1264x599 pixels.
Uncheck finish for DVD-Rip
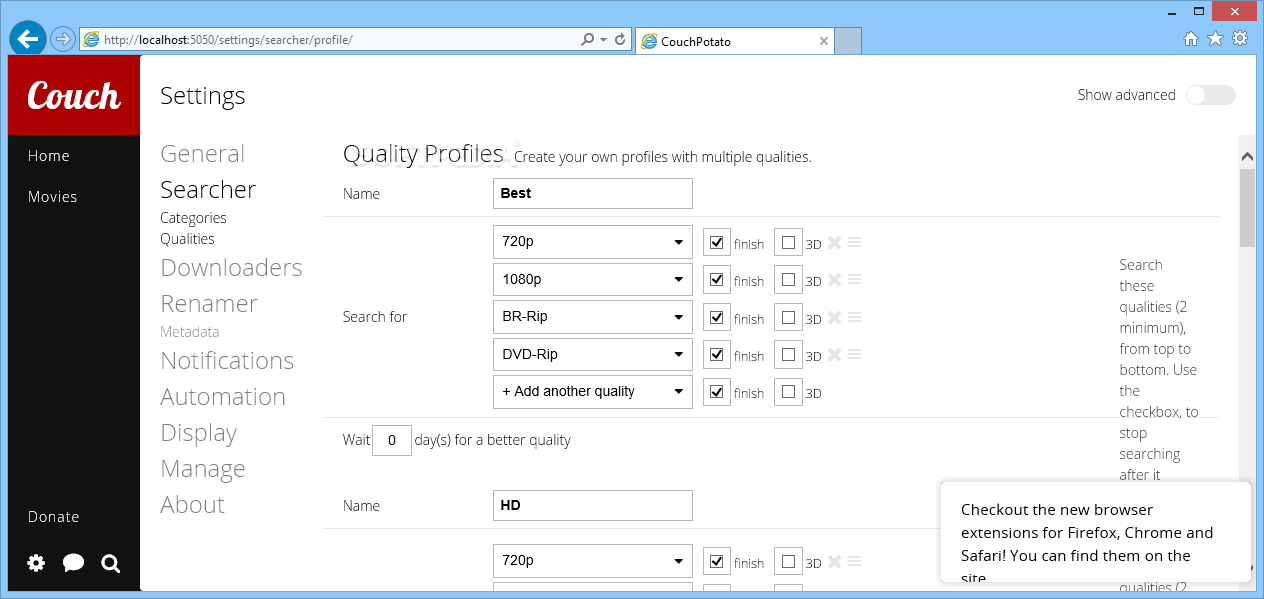pos(716,354)
